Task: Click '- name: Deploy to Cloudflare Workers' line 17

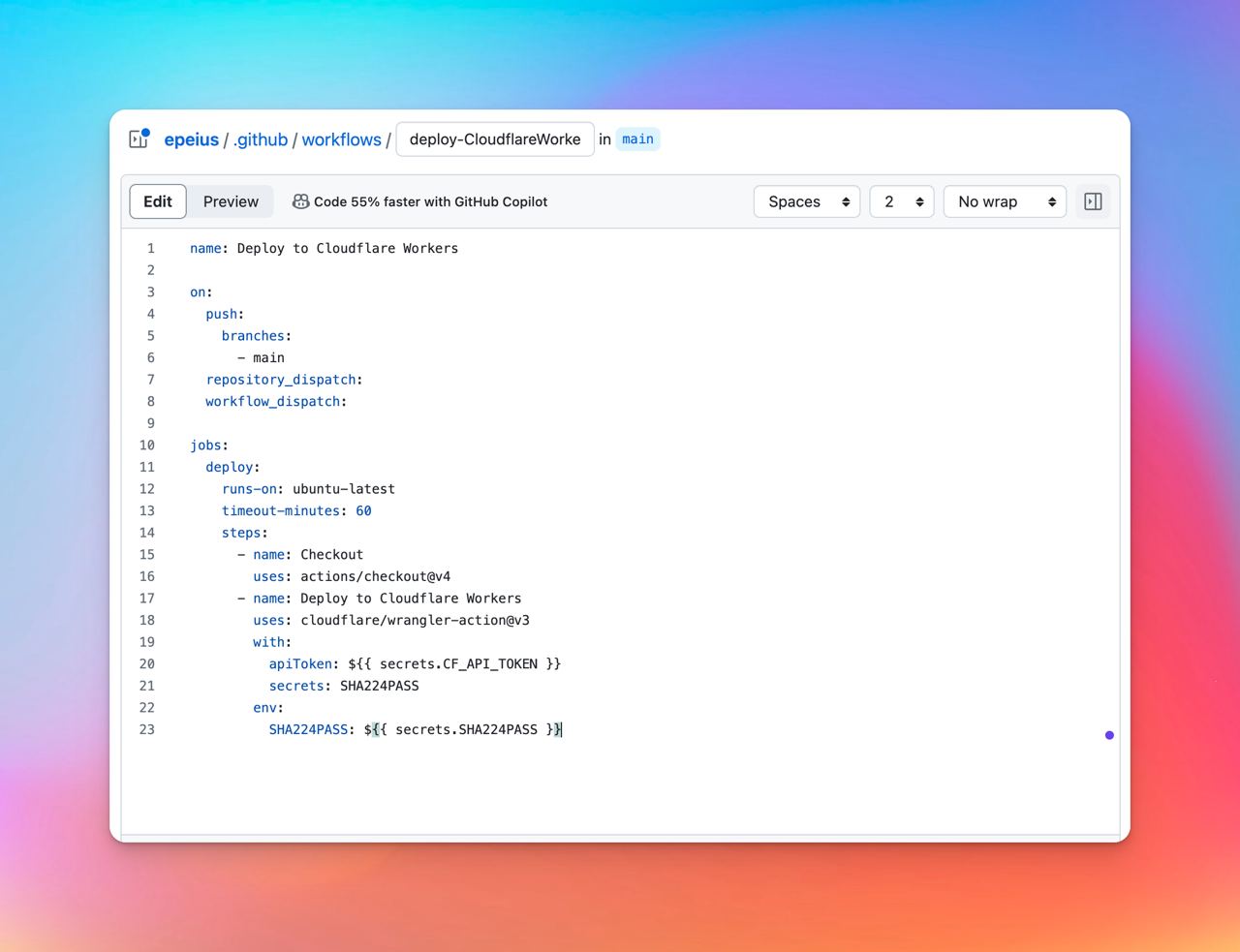Action: point(380,599)
